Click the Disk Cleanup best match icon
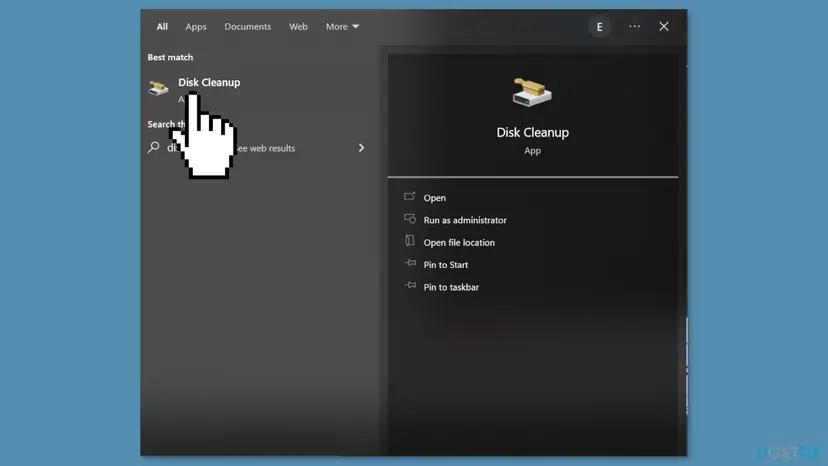This screenshot has width=828, height=466. click(x=158, y=88)
